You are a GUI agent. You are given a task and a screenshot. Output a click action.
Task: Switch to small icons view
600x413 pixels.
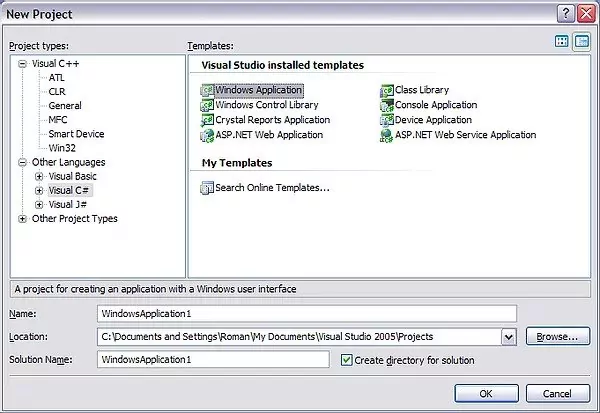click(581, 42)
